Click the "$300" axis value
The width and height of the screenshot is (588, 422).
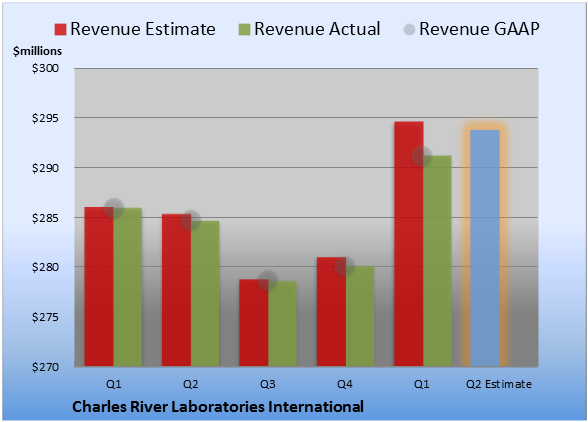[45, 68]
